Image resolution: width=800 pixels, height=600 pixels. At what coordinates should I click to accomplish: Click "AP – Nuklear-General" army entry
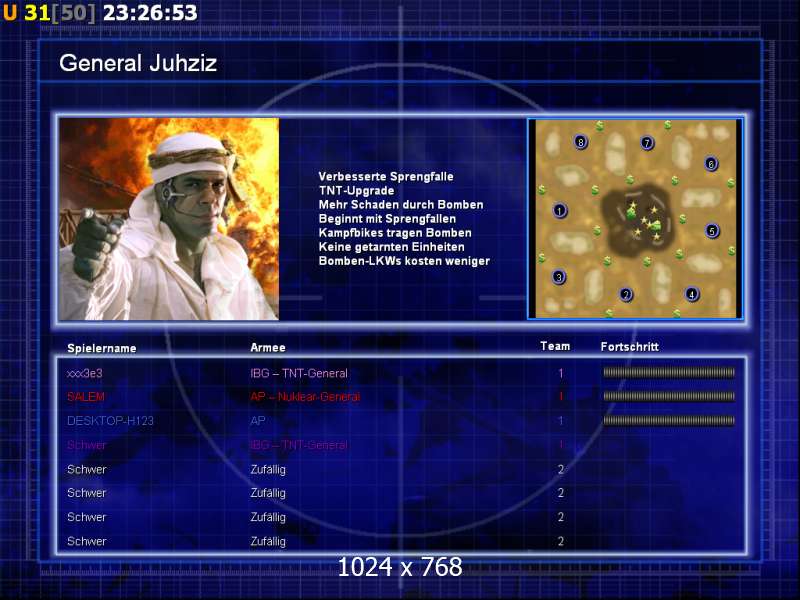click(x=305, y=397)
